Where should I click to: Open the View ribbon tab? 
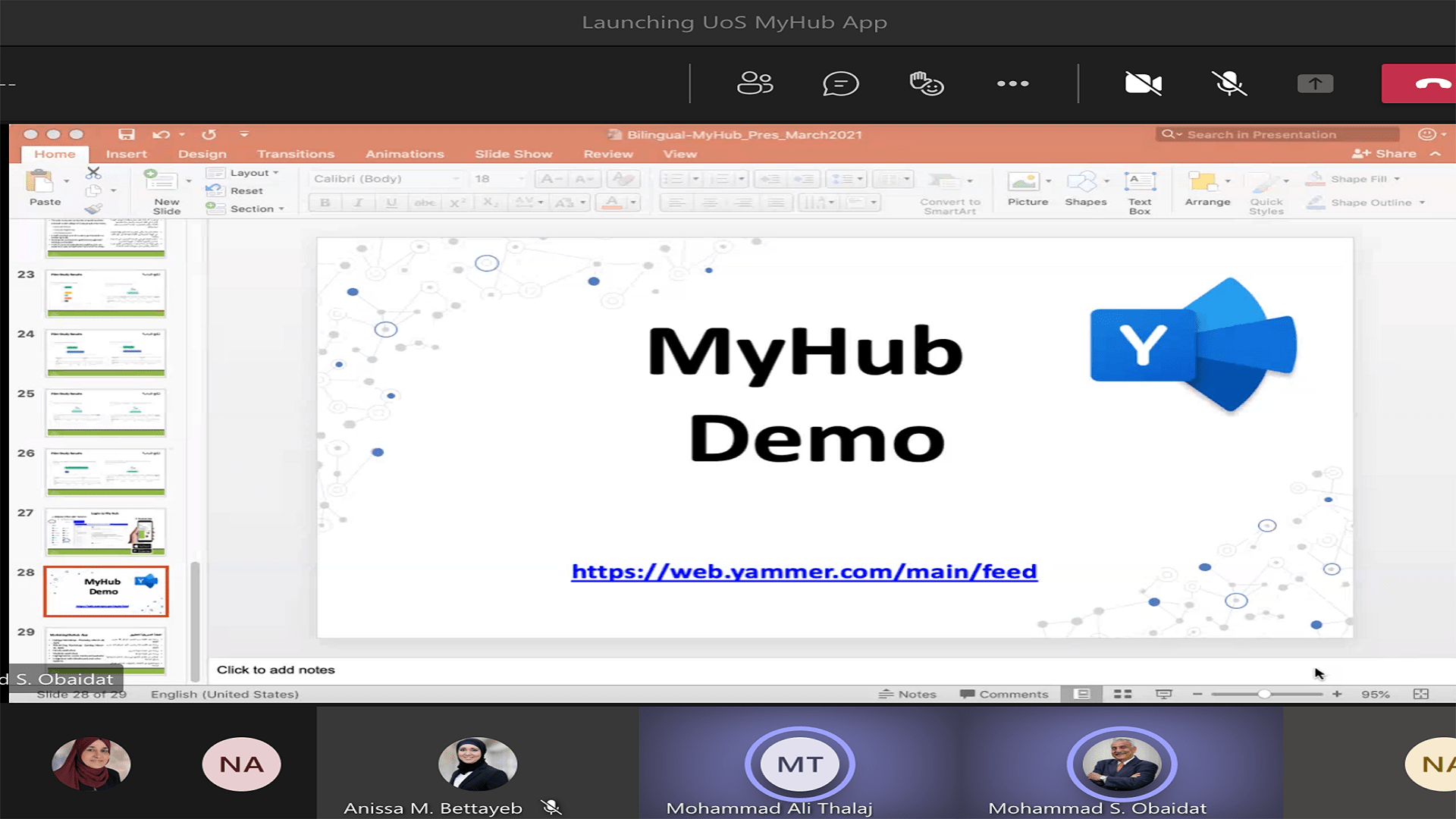pos(679,154)
